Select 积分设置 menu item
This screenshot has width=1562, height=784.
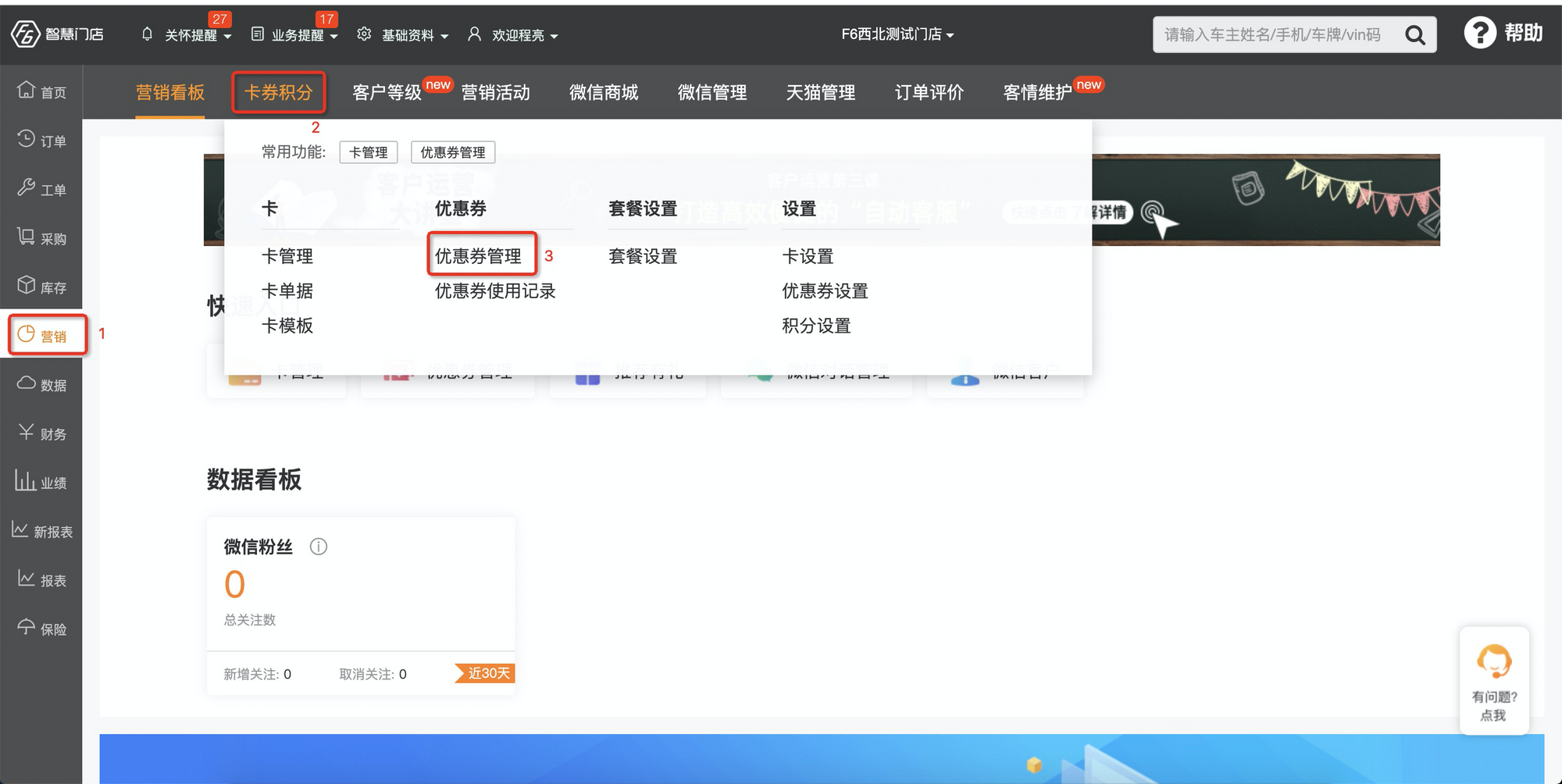coord(816,325)
